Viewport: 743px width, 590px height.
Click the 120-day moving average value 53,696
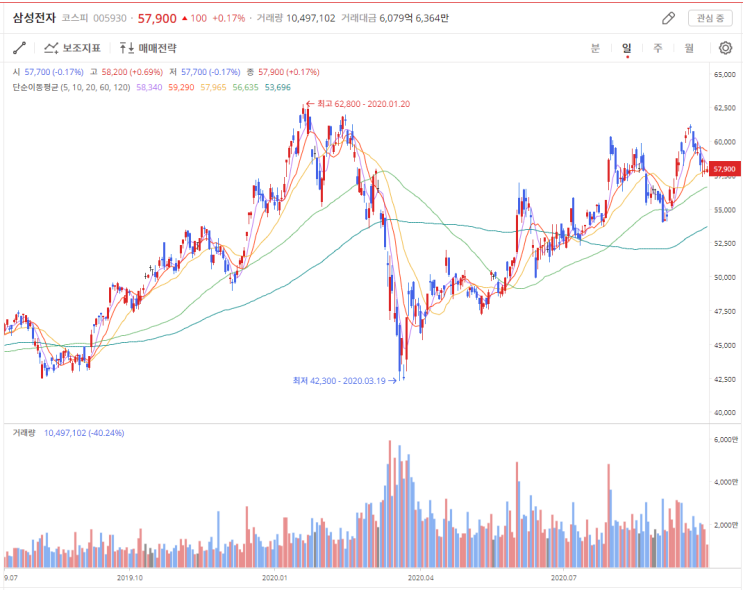point(278,87)
